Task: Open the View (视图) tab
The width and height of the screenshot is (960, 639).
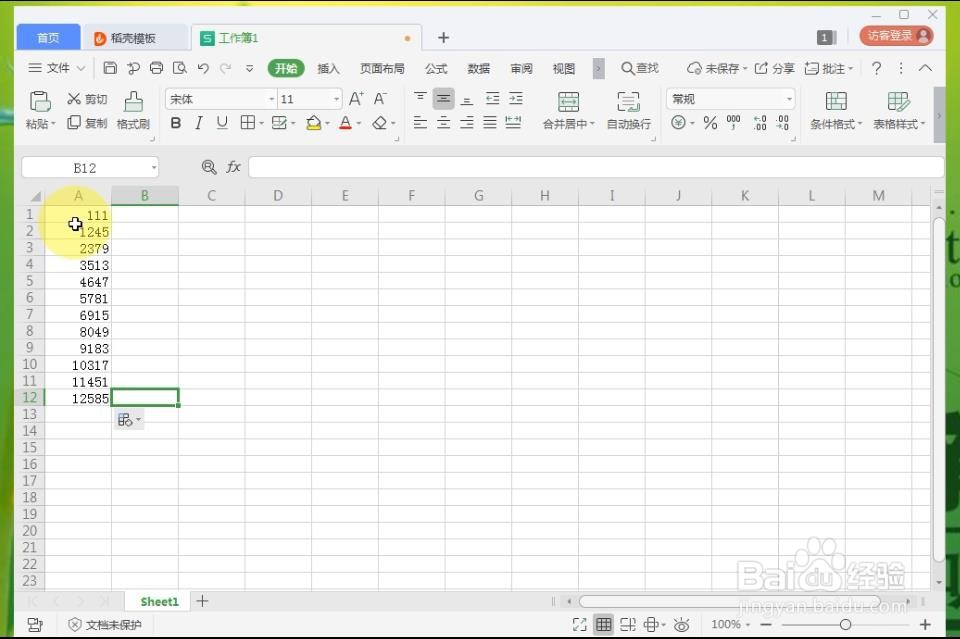Action: [x=563, y=69]
